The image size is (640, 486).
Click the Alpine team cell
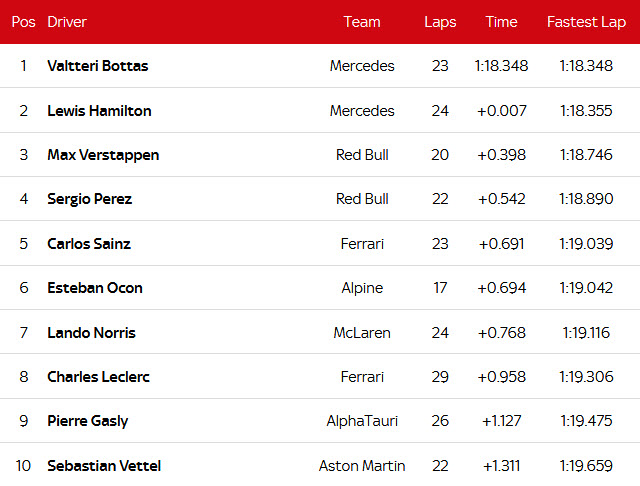click(362, 288)
